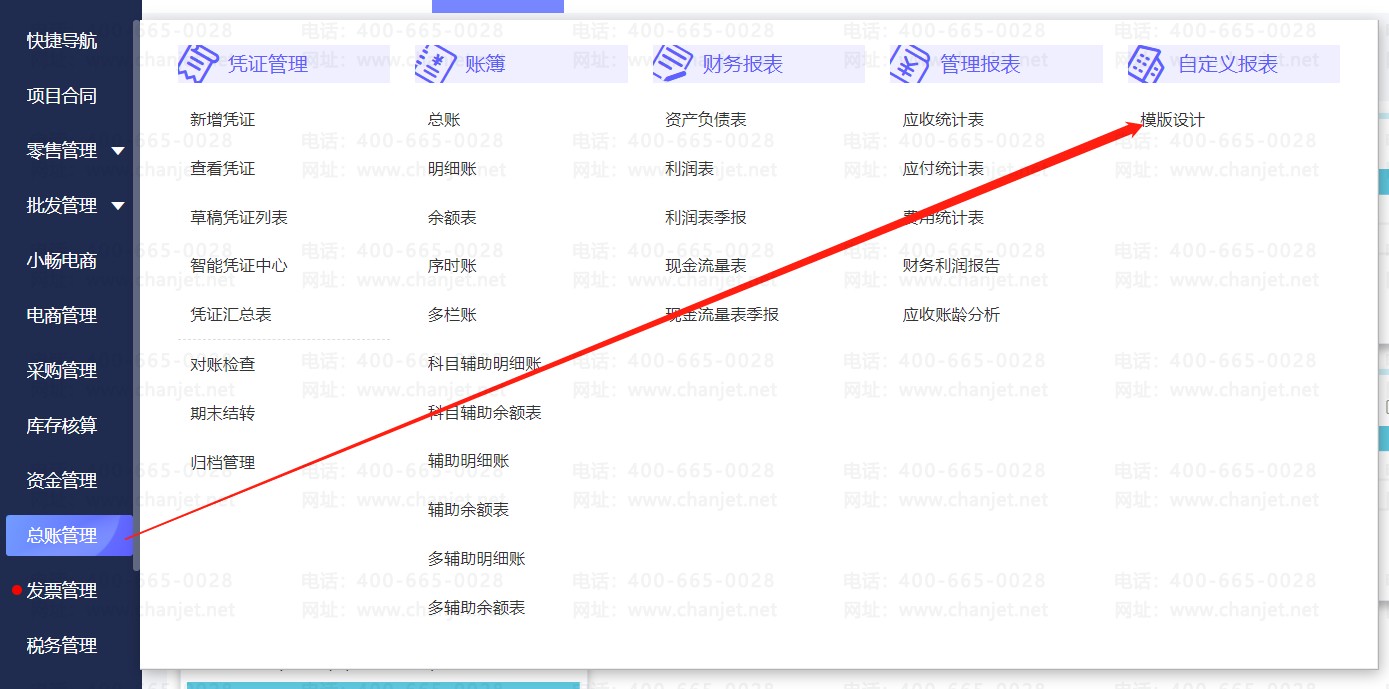Open 科目辅助余额表
The width and height of the screenshot is (1389, 689).
(485, 413)
